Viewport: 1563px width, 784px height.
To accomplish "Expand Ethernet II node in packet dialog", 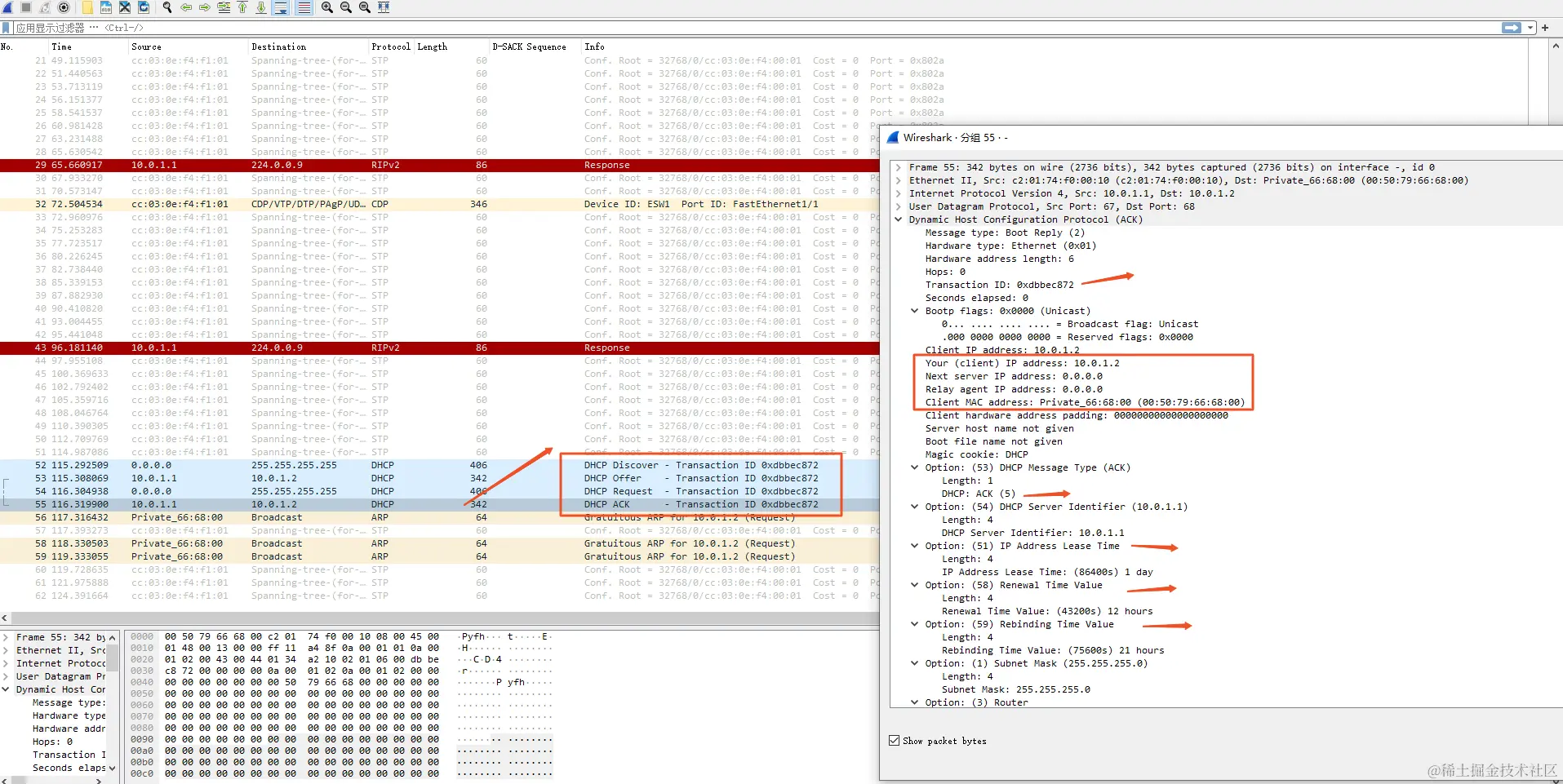I will [899, 180].
